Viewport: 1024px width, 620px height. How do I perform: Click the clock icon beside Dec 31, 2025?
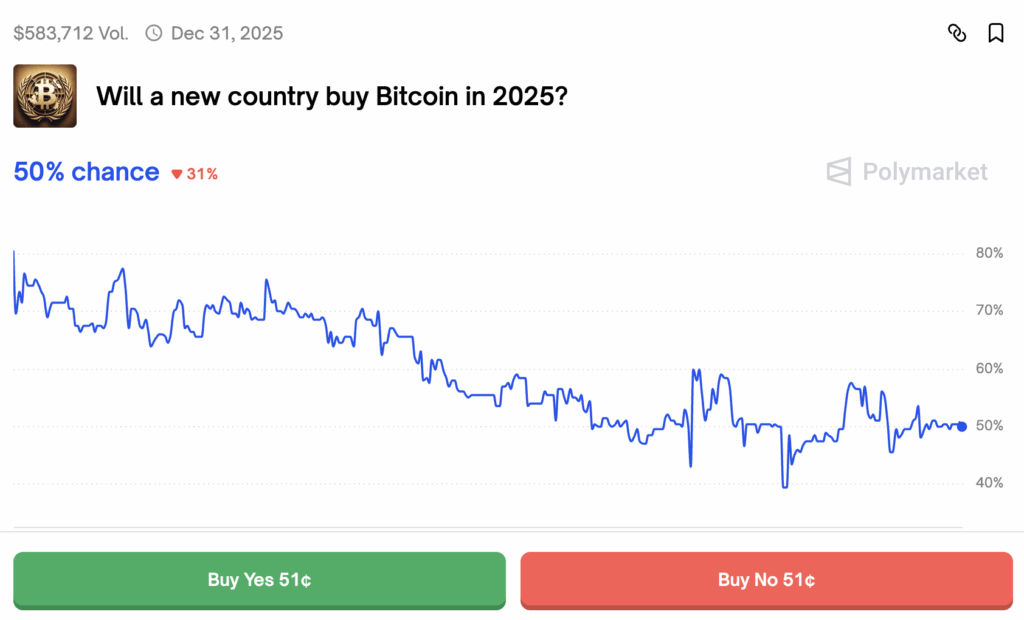point(153,33)
